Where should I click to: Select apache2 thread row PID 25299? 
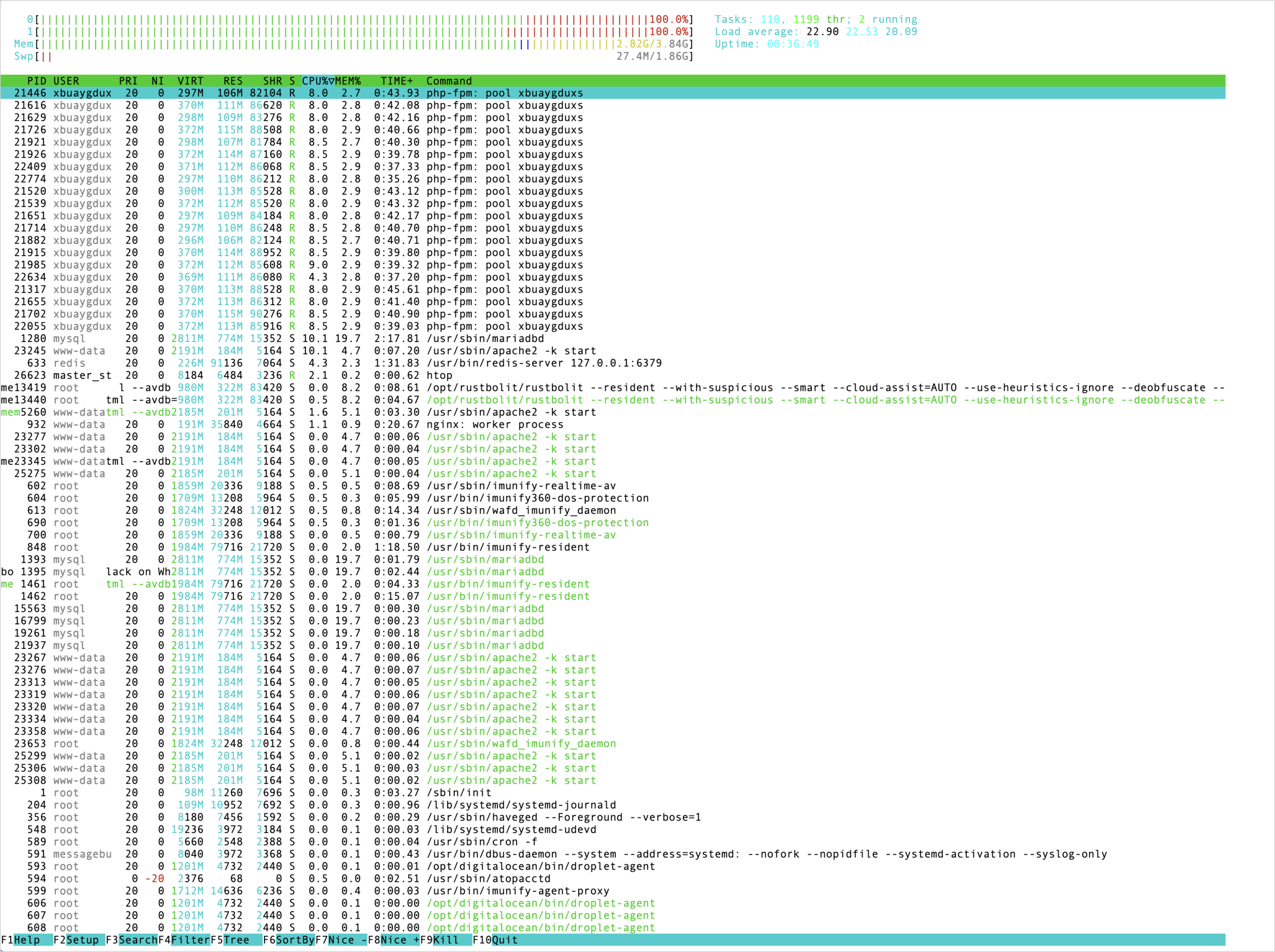point(613,755)
